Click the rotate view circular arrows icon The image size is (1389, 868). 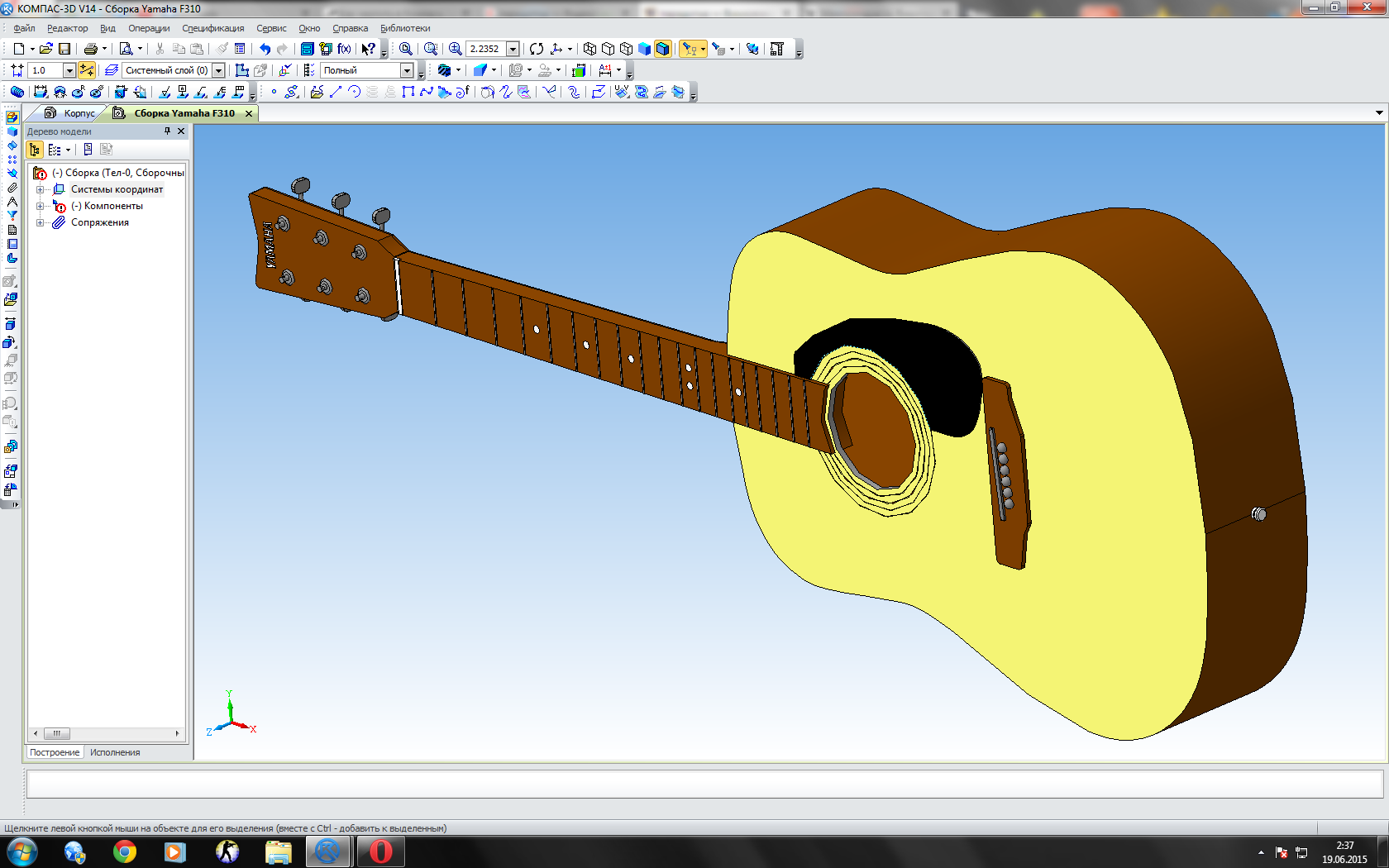pyautogui.click(x=537, y=49)
